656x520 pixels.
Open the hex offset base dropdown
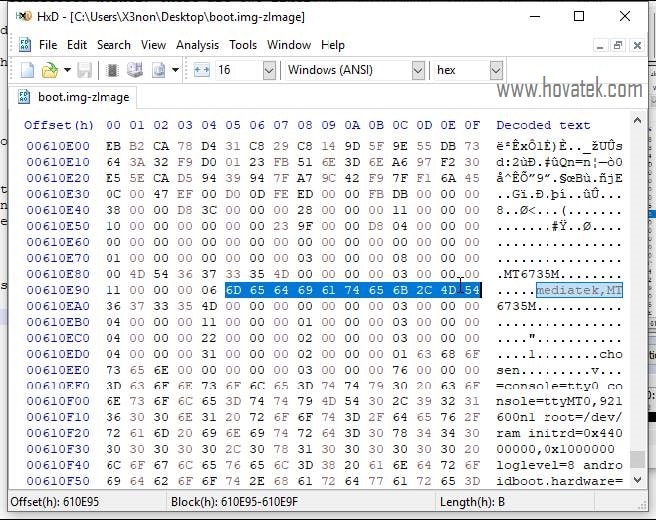[495, 70]
